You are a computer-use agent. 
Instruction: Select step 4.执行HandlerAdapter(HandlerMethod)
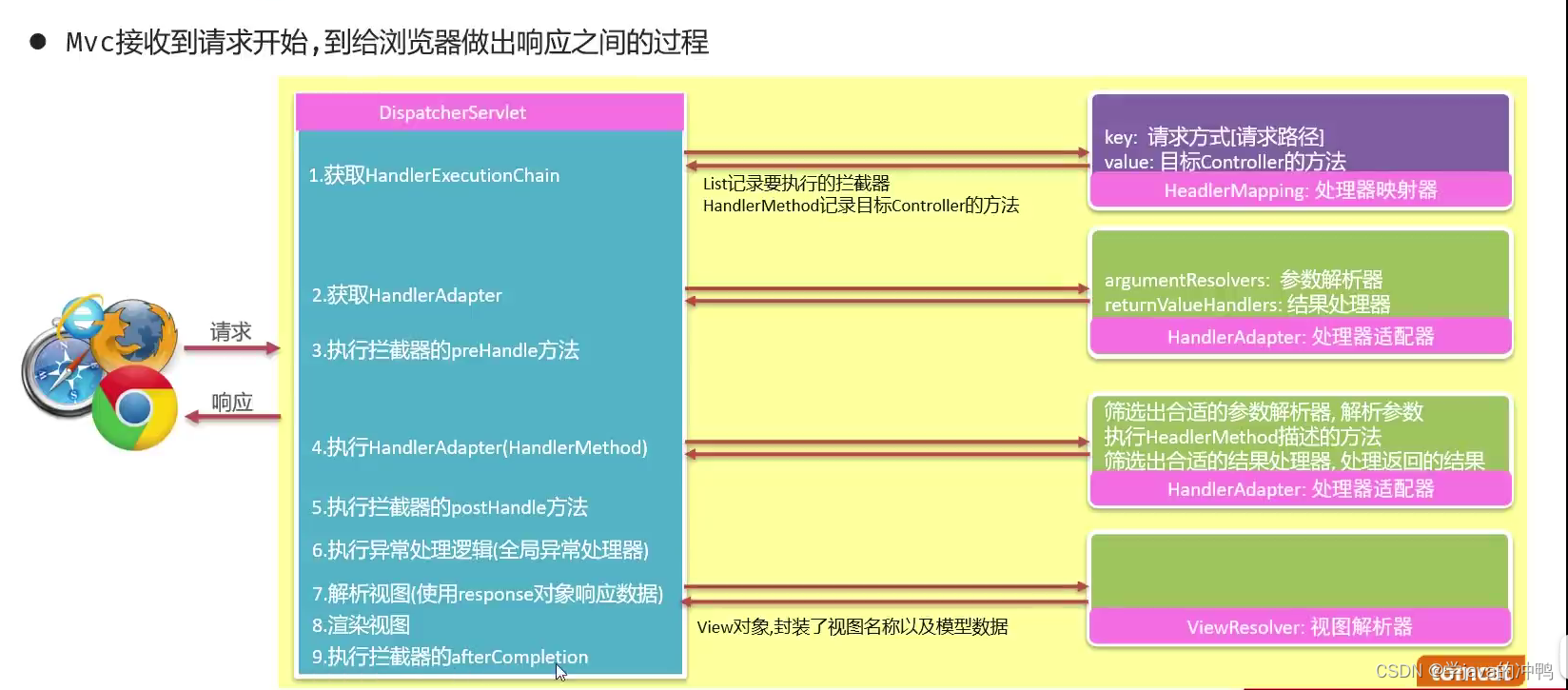(480, 447)
